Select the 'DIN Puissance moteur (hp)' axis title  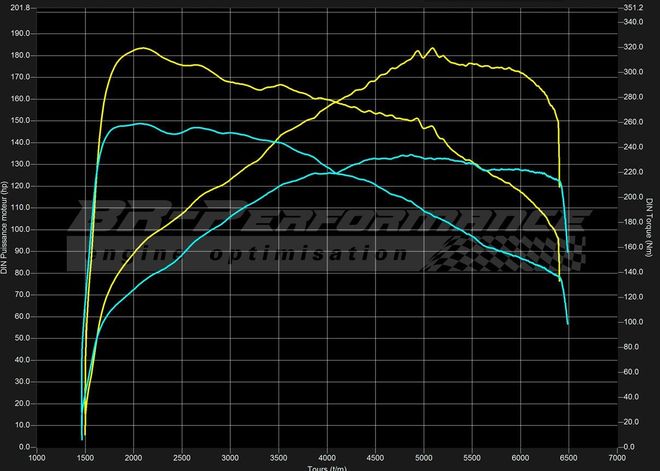(5, 227)
